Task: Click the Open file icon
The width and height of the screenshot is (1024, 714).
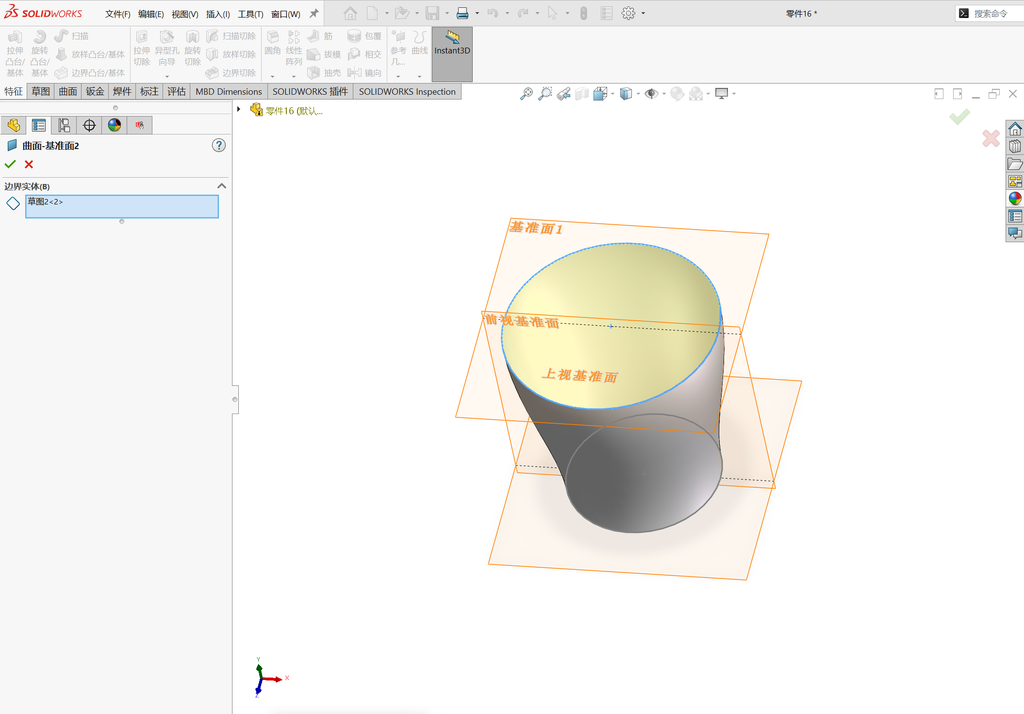Action: point(402,13)
